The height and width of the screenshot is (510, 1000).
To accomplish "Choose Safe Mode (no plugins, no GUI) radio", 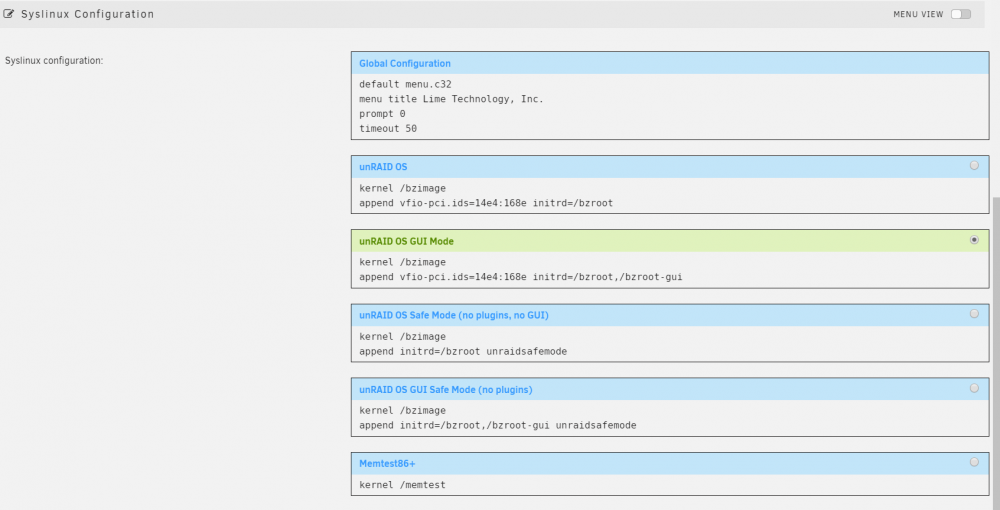I will tap(974, 314).
